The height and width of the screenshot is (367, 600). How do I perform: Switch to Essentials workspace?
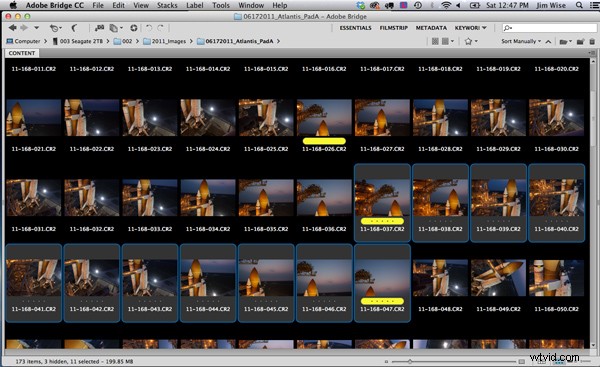click(355, 28)
